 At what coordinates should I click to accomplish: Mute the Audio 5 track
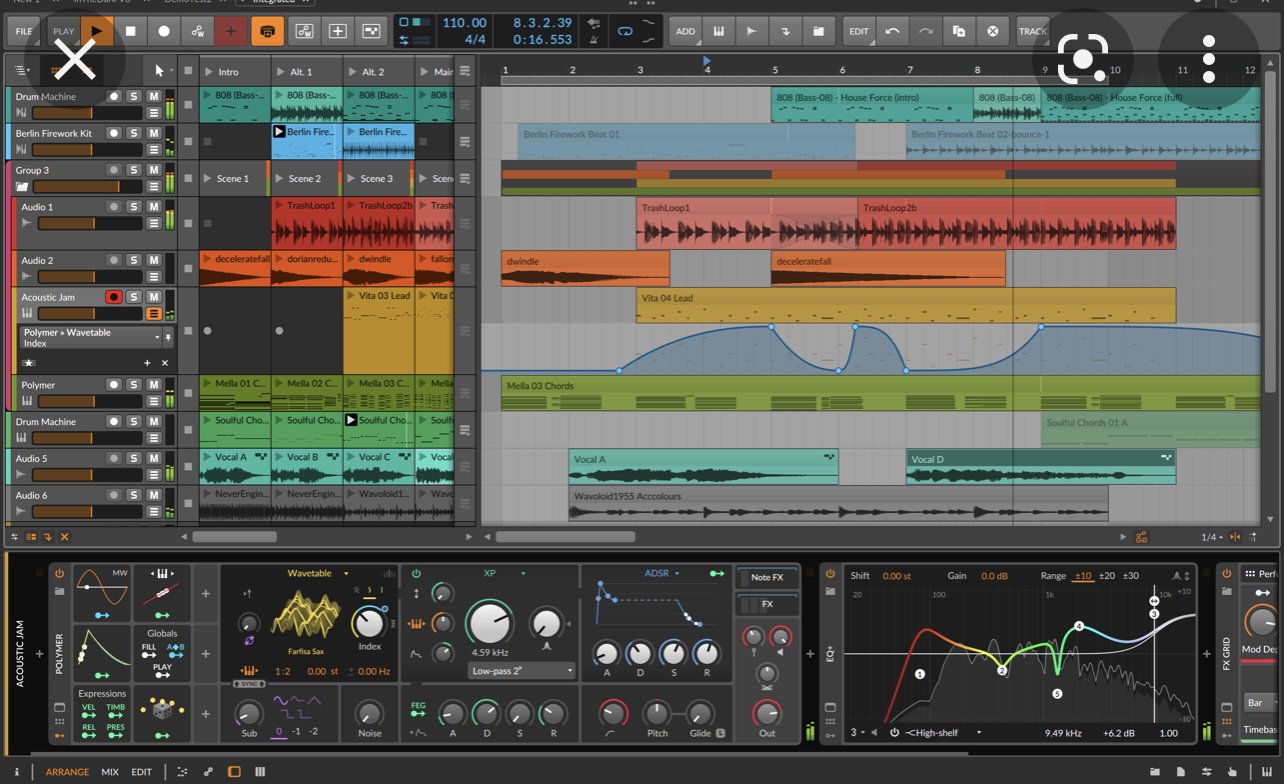pos(153,458)
